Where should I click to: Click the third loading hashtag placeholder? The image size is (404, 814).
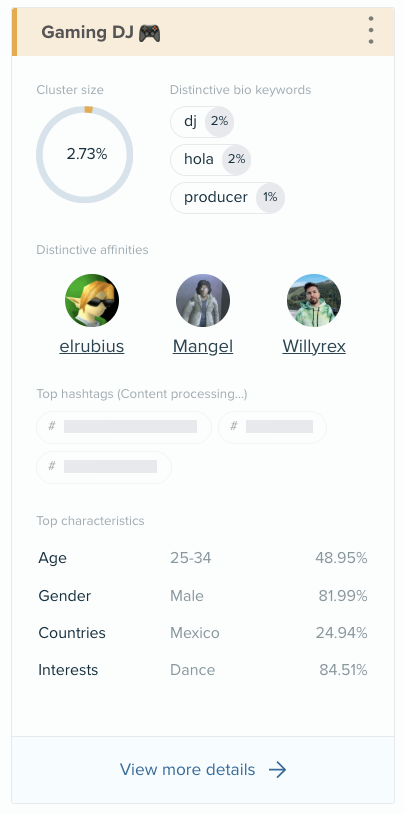coord(104,467)
